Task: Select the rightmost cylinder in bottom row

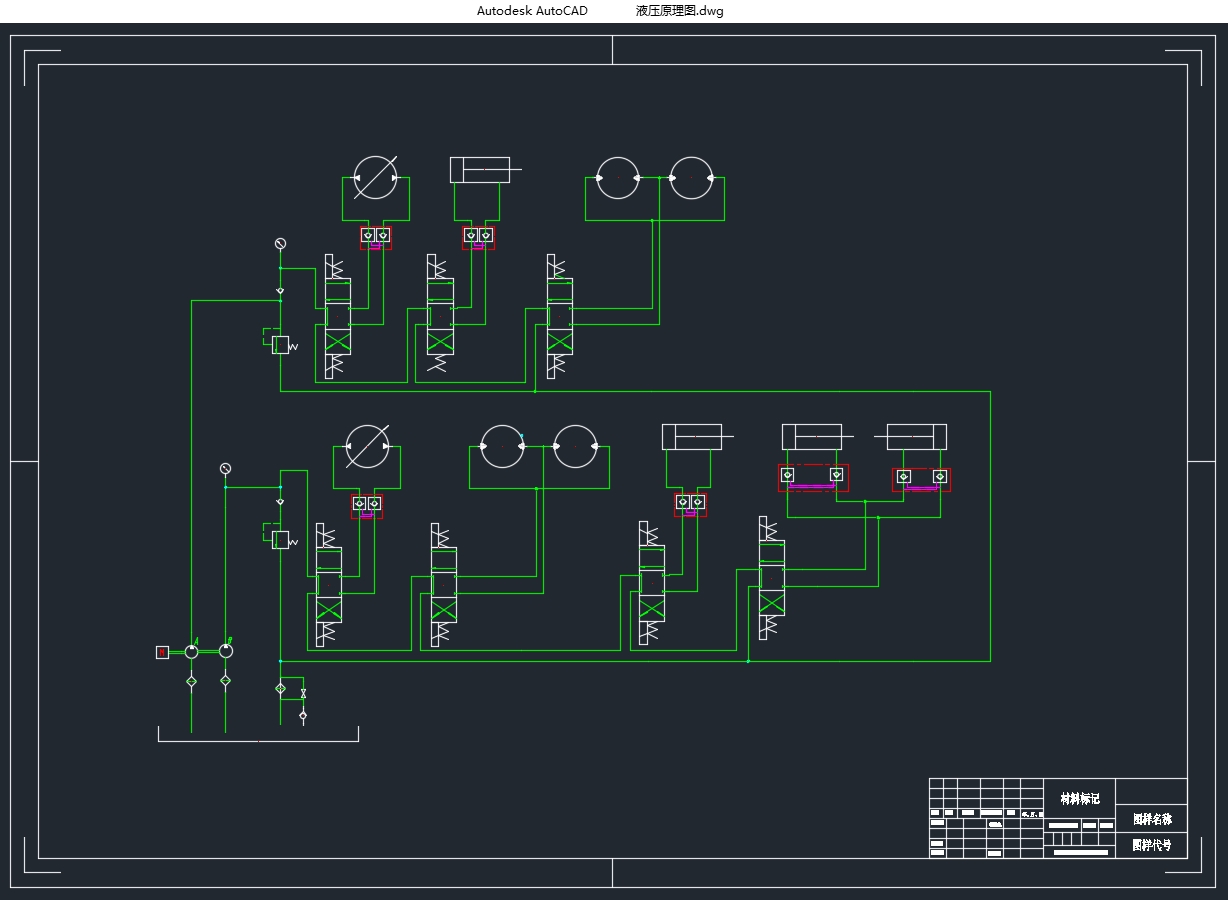Action: pos(916,437)
